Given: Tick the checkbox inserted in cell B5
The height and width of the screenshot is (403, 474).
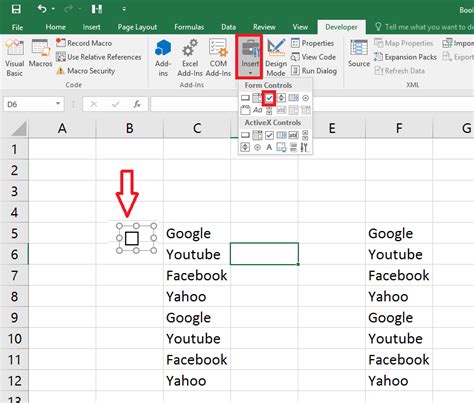Looking at the screenshot, I should point(132,238).
